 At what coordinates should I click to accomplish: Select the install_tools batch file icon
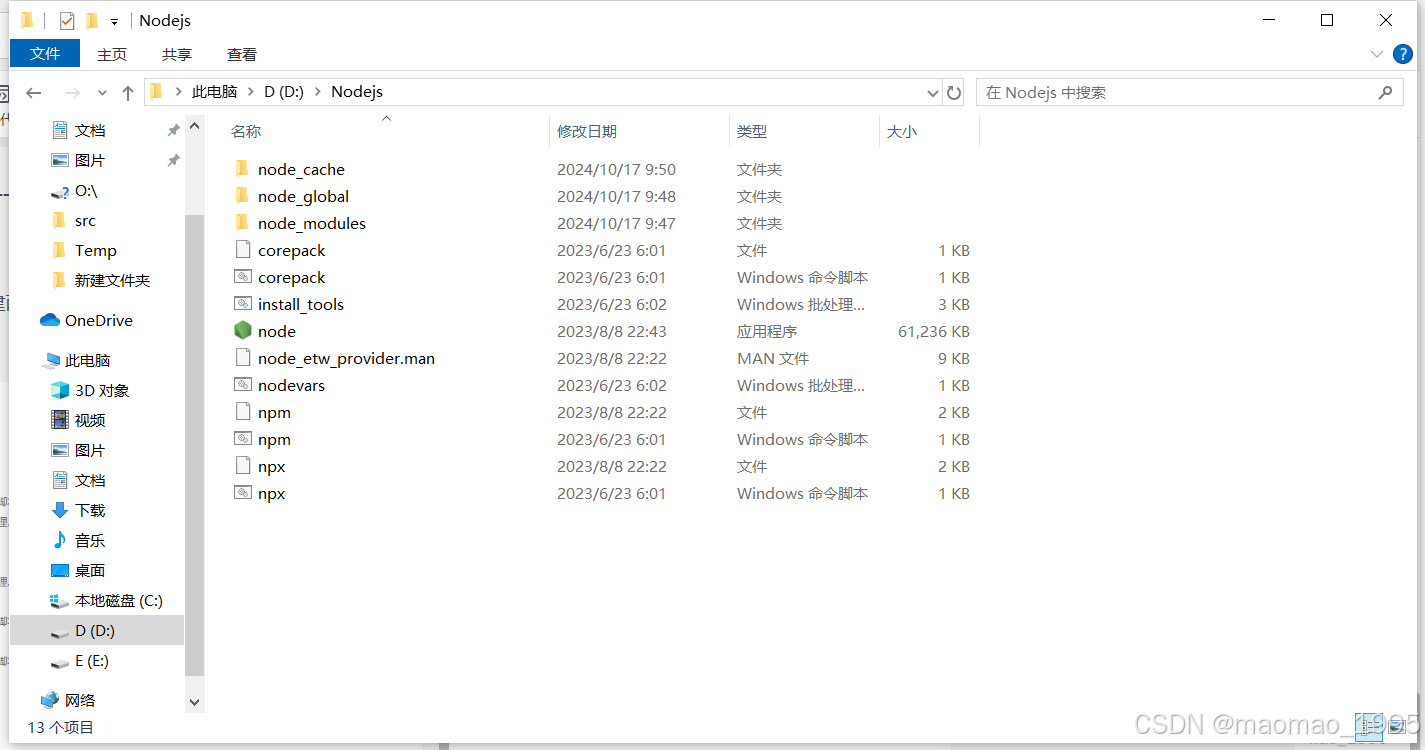242,304
